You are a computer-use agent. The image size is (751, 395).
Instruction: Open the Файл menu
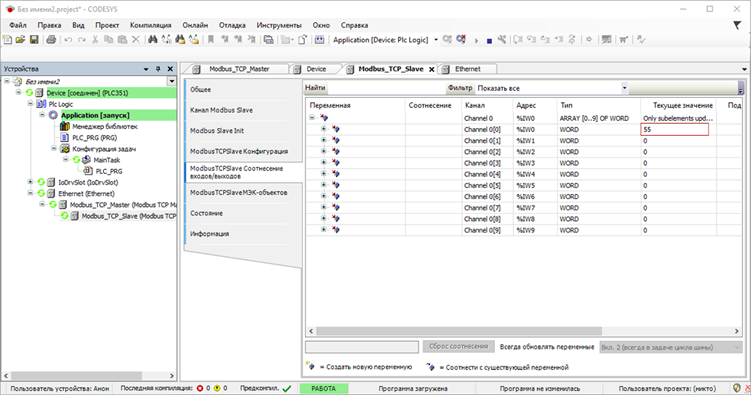(18, 25)
